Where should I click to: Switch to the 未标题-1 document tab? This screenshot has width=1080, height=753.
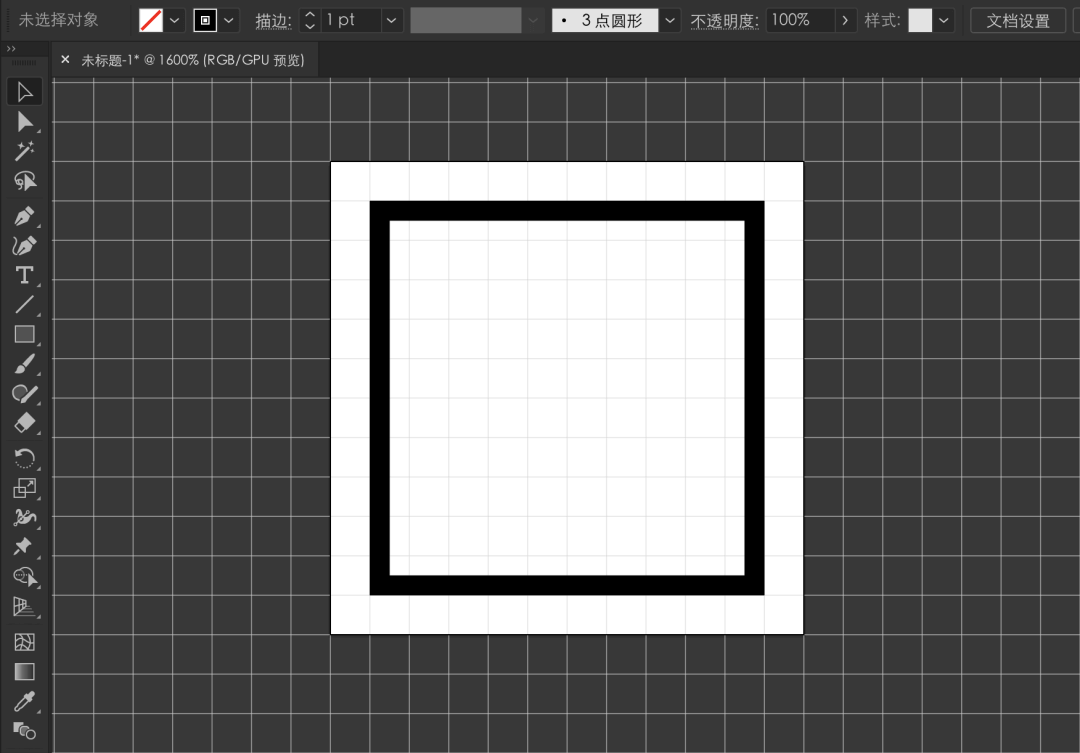coord(193,60)
